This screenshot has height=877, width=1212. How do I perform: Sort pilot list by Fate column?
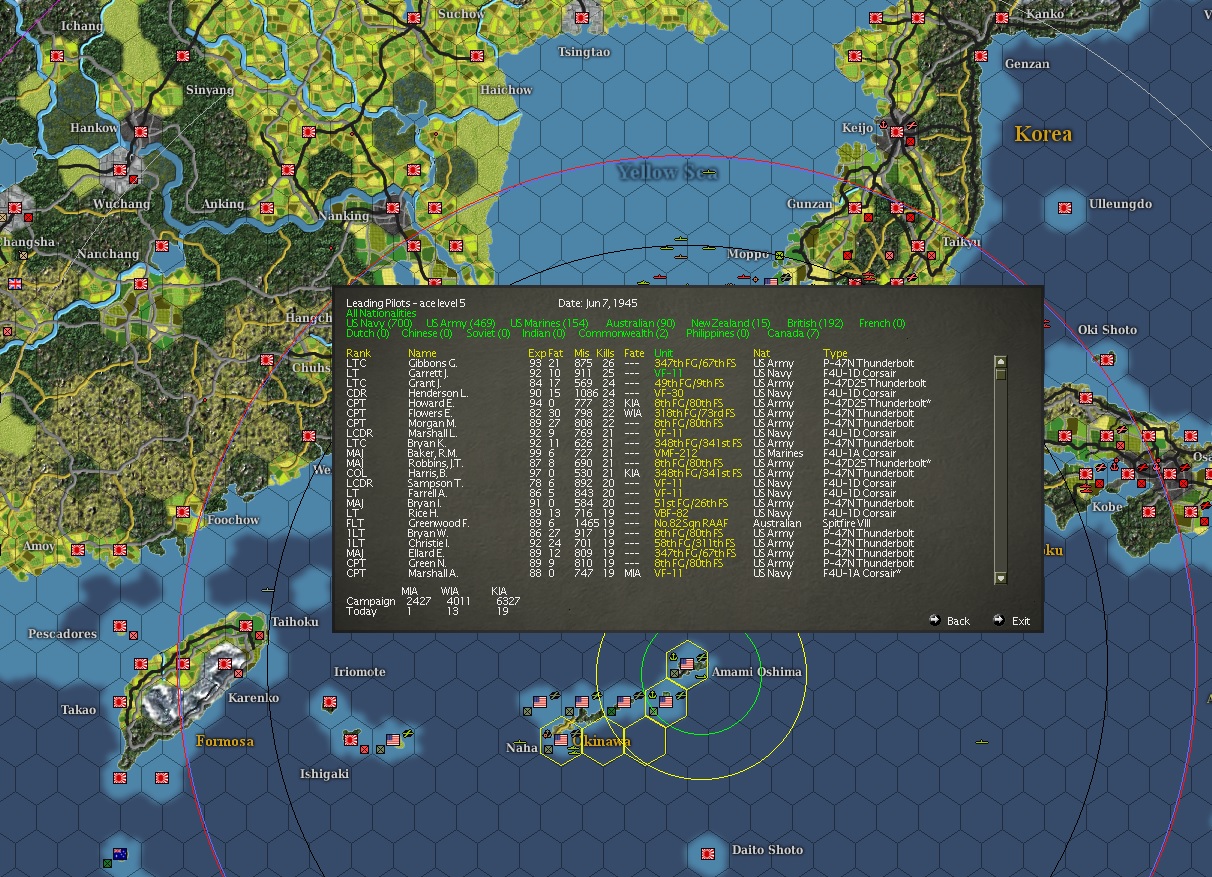pos(634,353)
